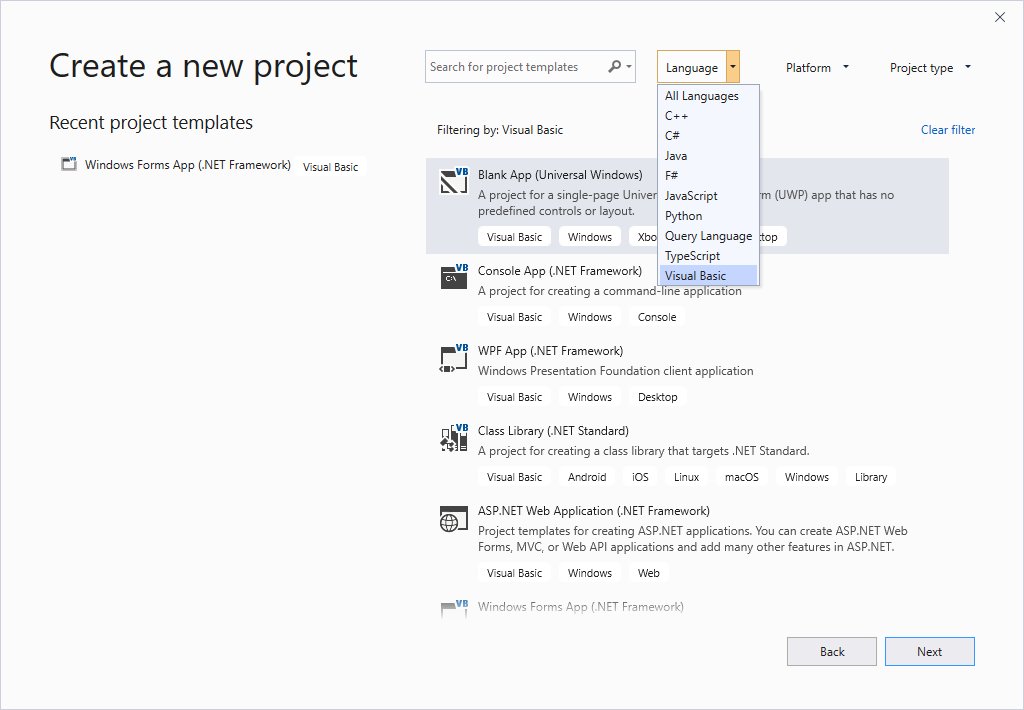
Task: Go back with the Back button
Action: pos(831,651)
